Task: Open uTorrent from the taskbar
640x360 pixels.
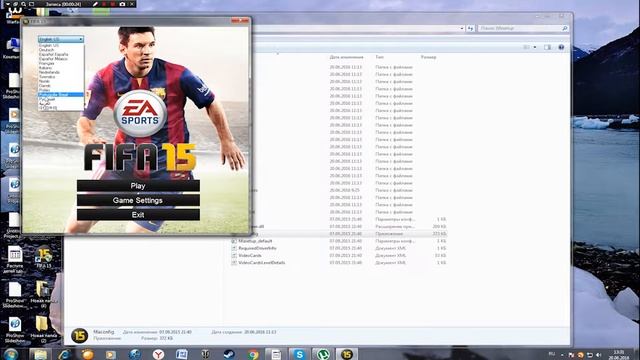Action: coord(323,354)
